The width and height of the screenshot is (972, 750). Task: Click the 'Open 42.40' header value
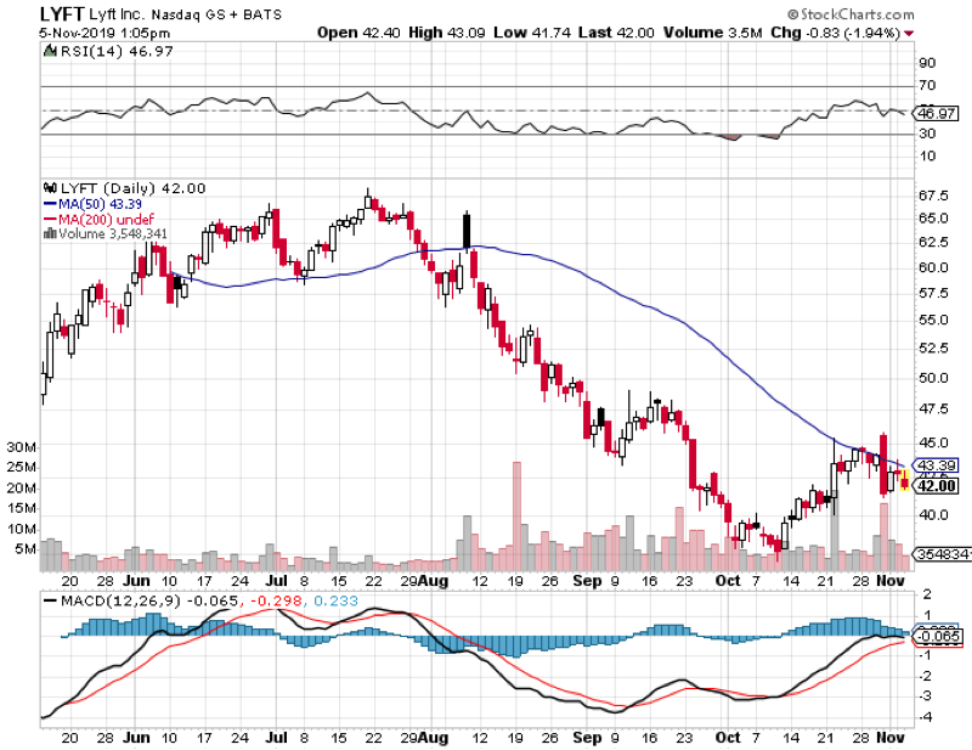358,32
